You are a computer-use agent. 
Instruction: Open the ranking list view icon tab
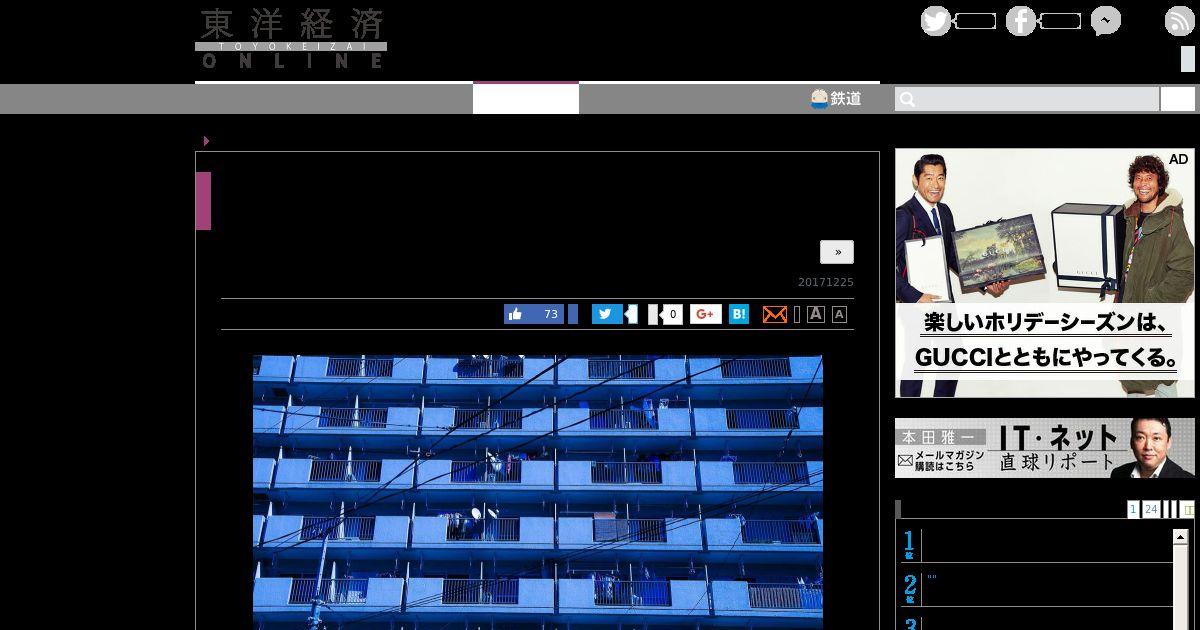tap(1188, 509)
